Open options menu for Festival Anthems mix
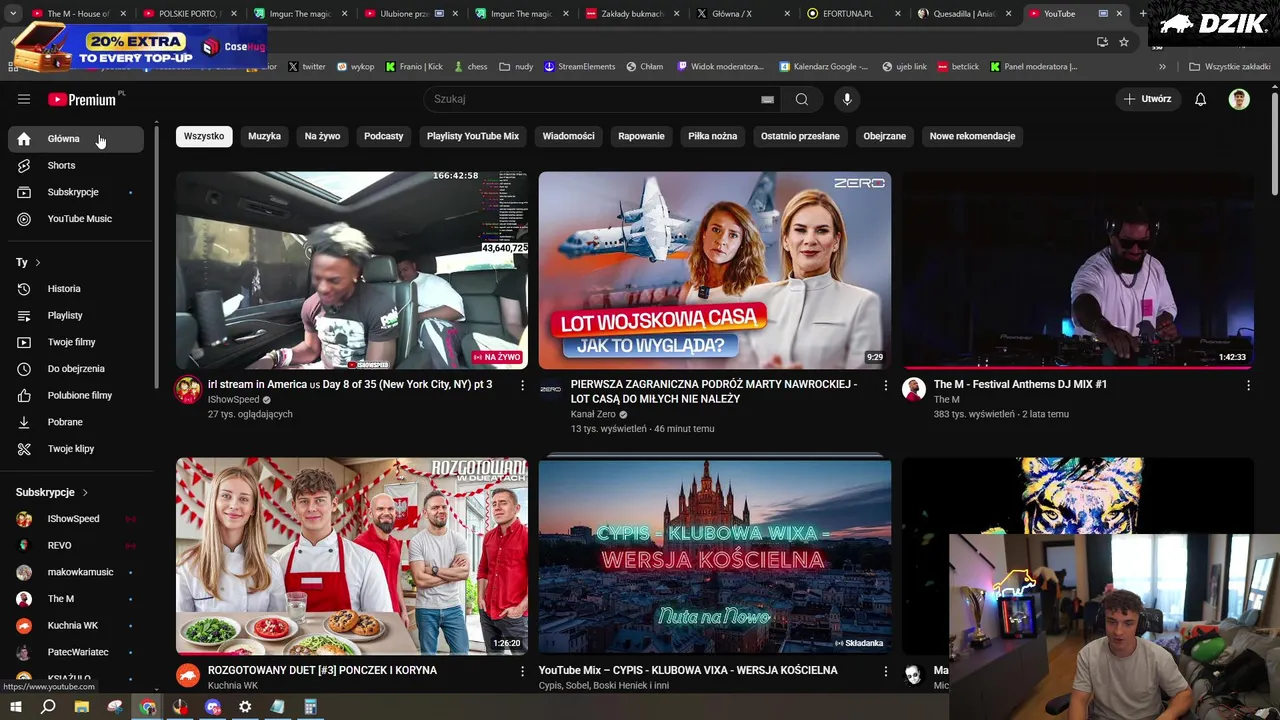1280x720 pixels. (1248, 385)
